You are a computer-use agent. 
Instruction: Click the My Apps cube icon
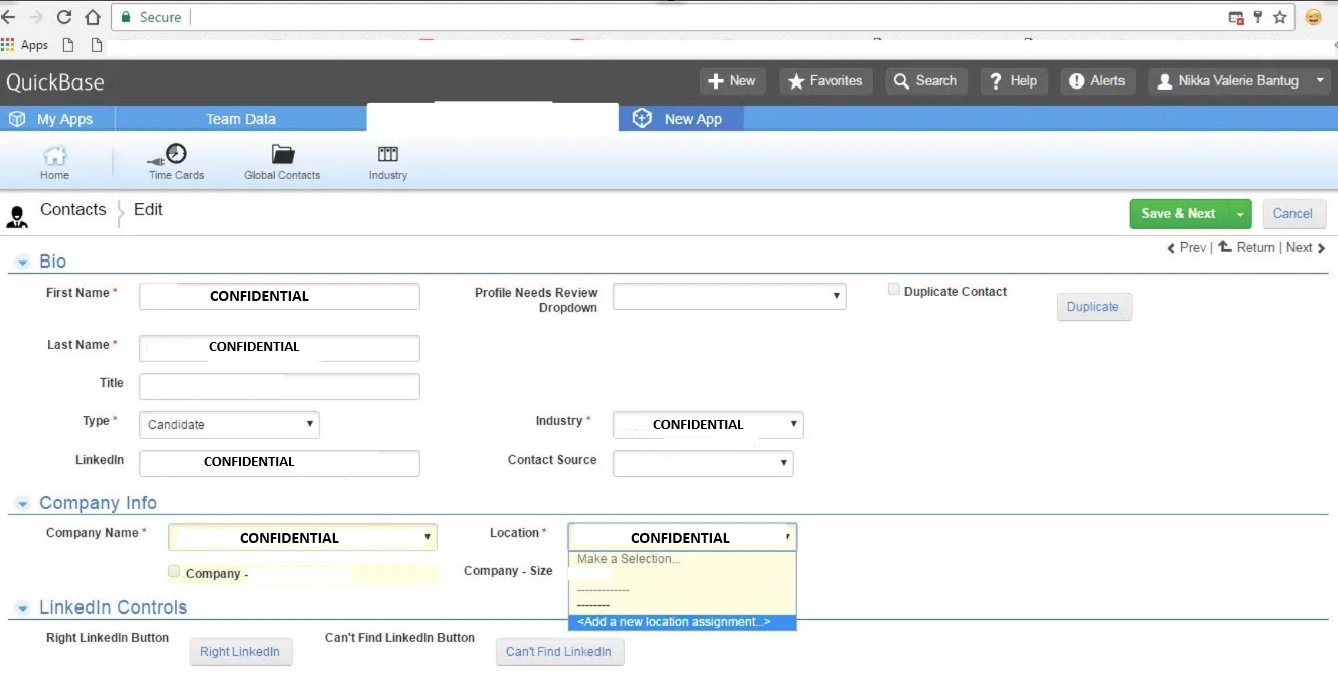[17, 119]
